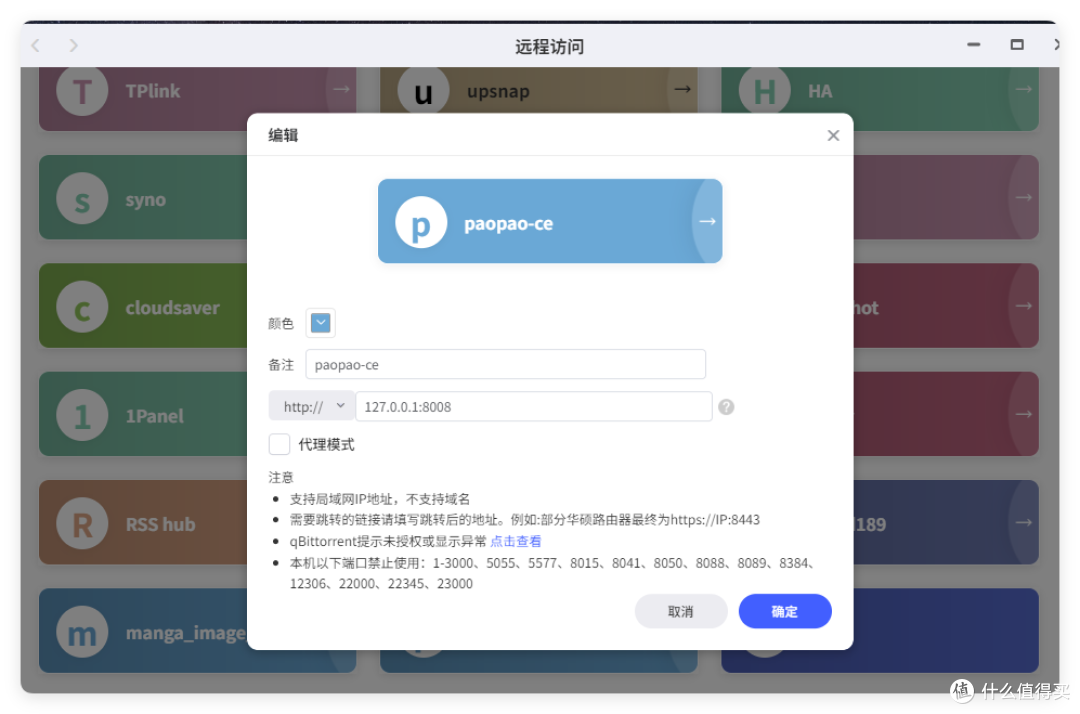
Task: Click the 备注 field containing paopao-ce
Action: 506,364
